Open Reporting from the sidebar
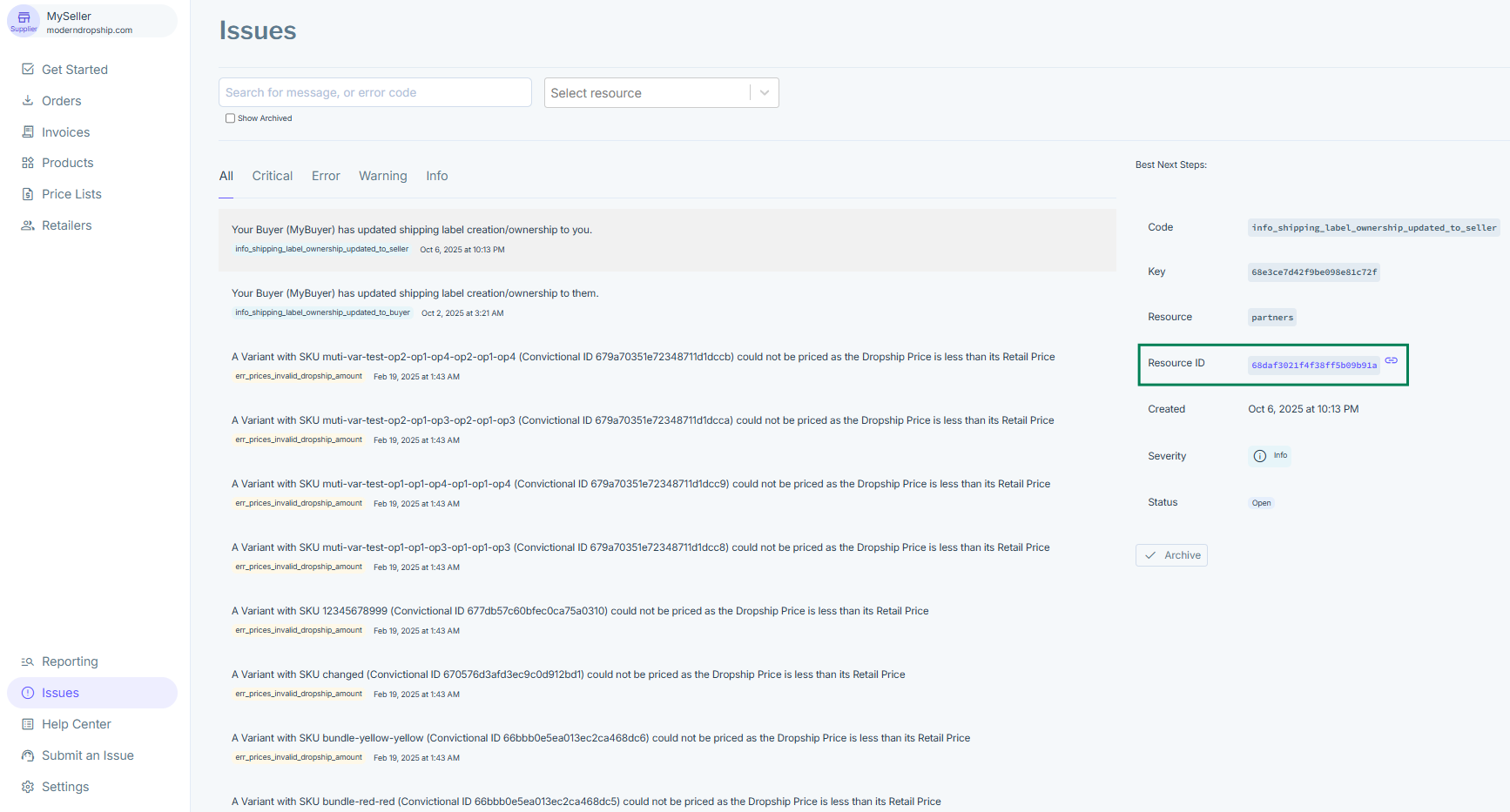The height and width of the screenshot is (812, 1510). point(70,661)
